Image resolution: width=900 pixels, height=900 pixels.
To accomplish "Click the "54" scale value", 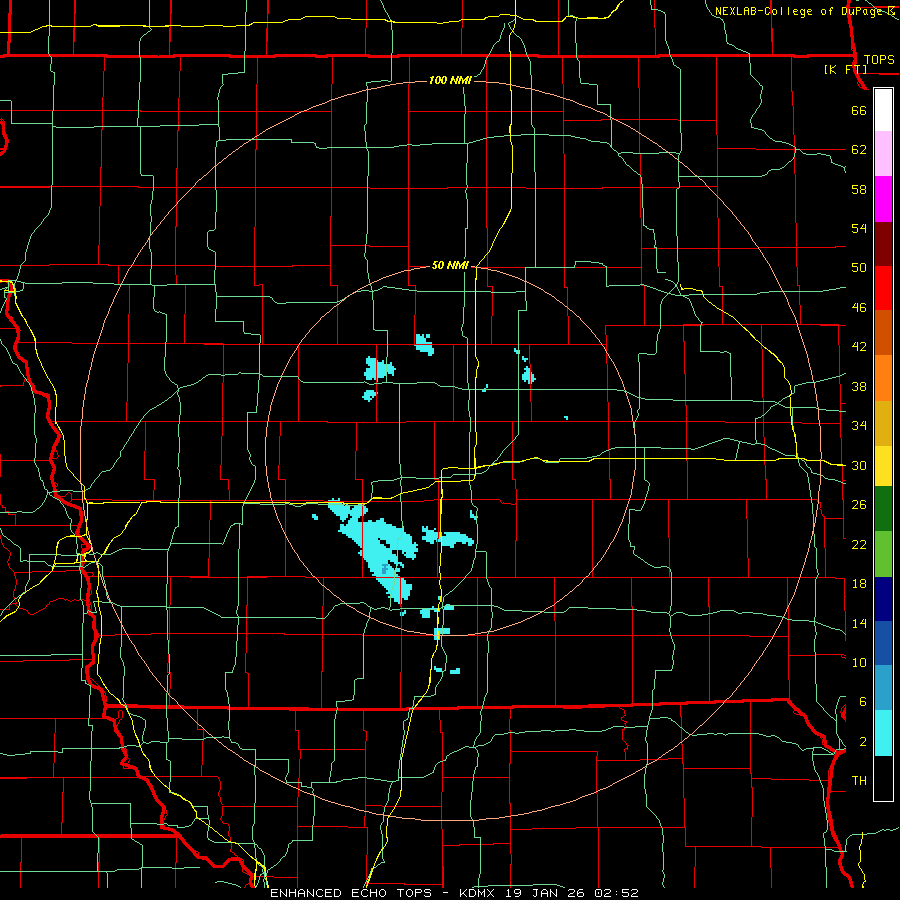I will tap(859, 228).
